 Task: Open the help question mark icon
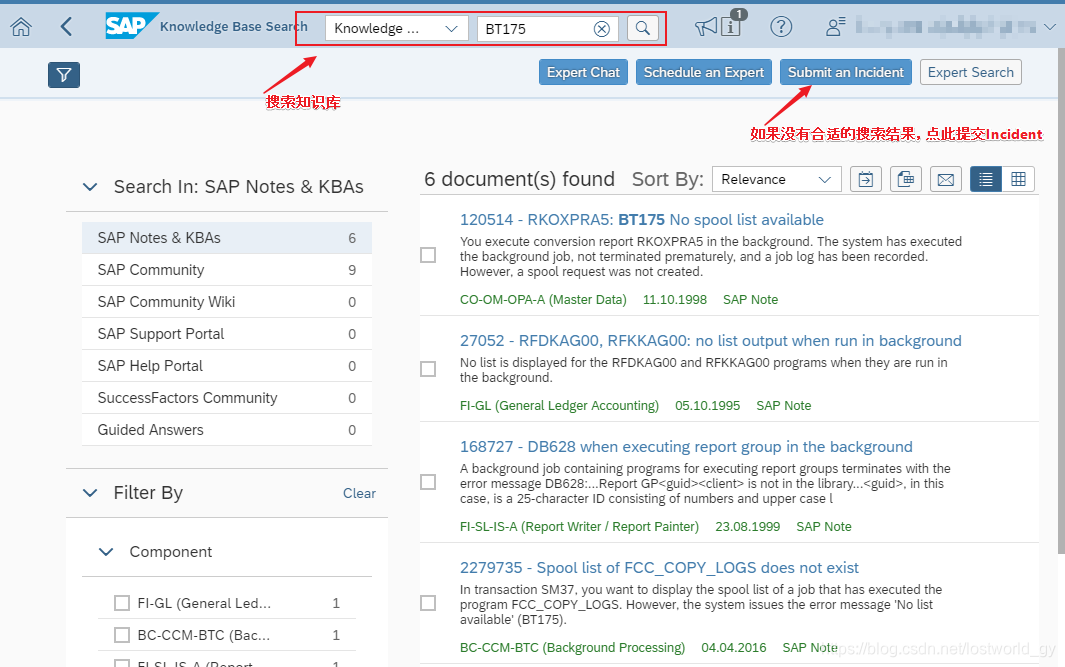[781, 27]
